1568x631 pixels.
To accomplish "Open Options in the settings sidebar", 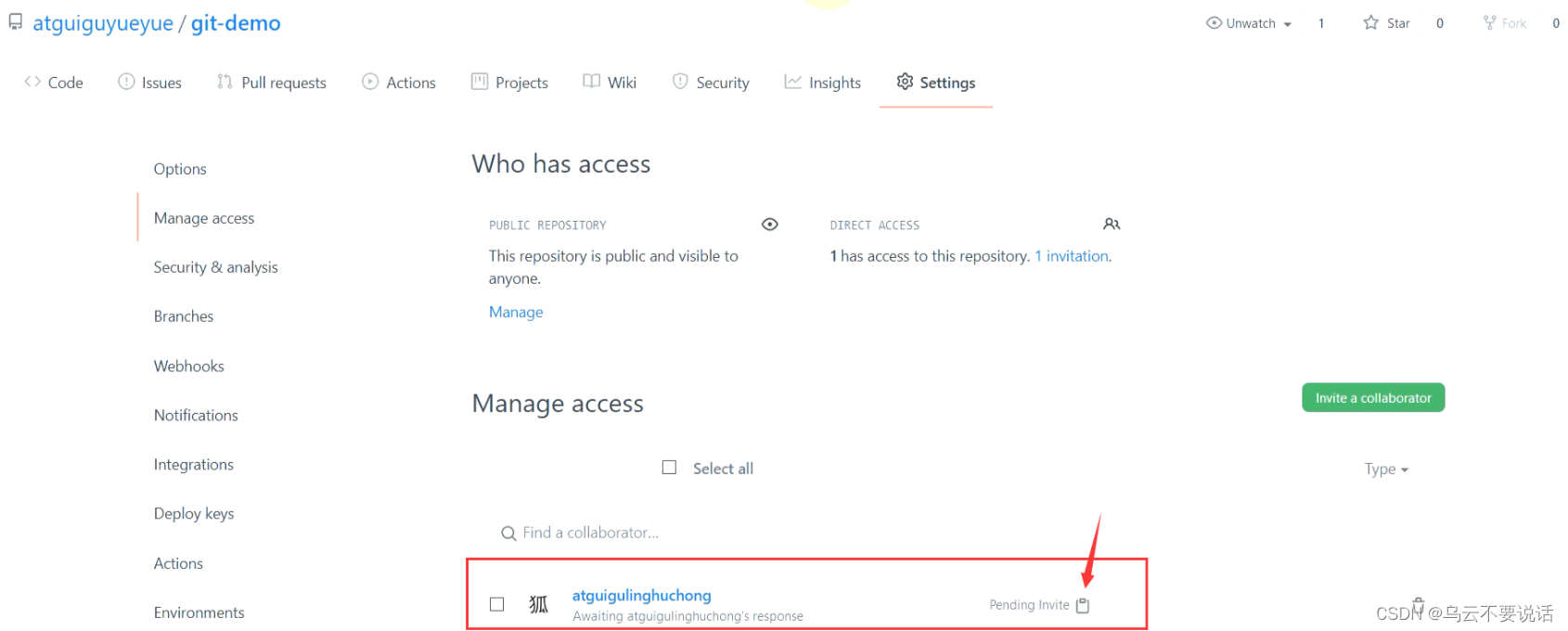I will pos(180,169).
